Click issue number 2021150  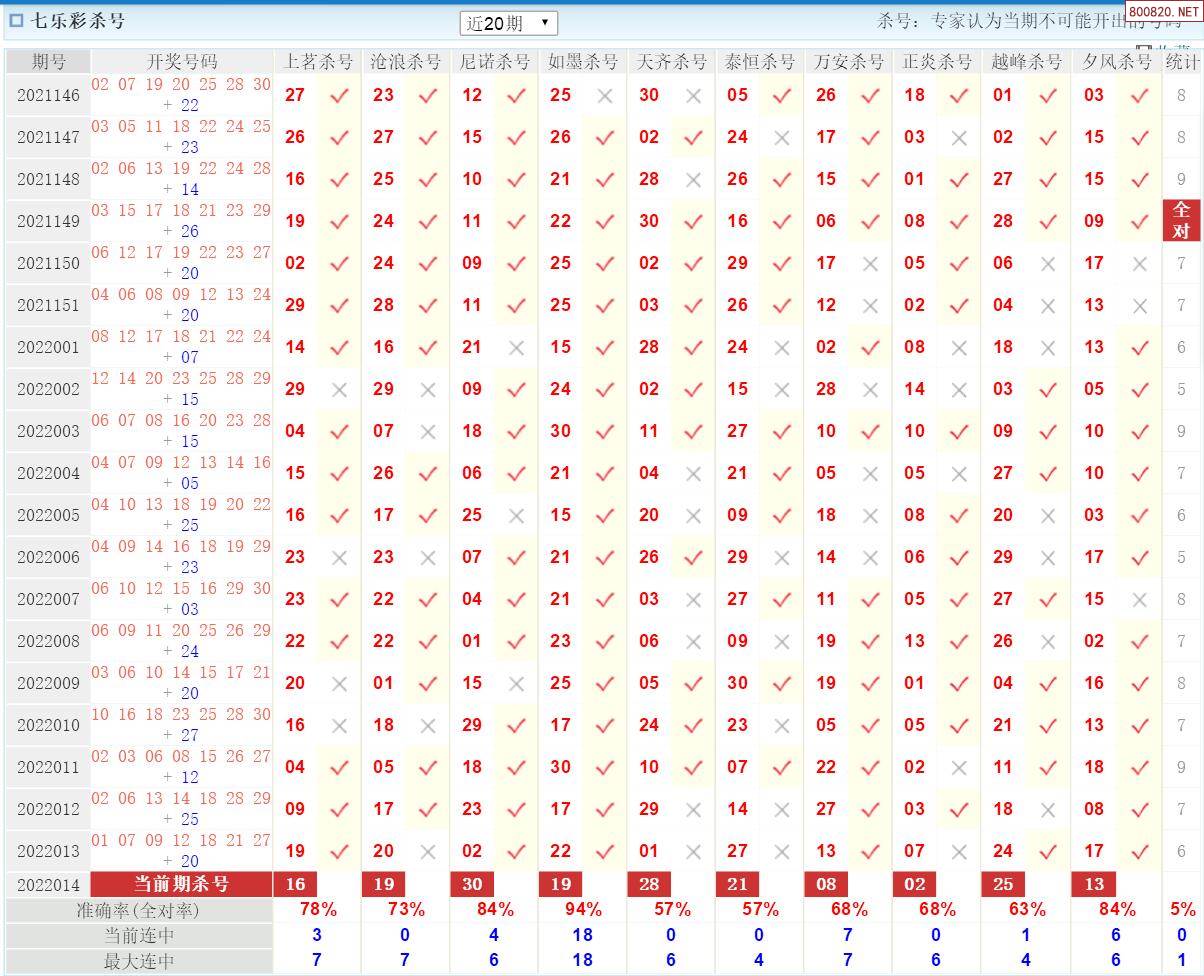(48, 264)
